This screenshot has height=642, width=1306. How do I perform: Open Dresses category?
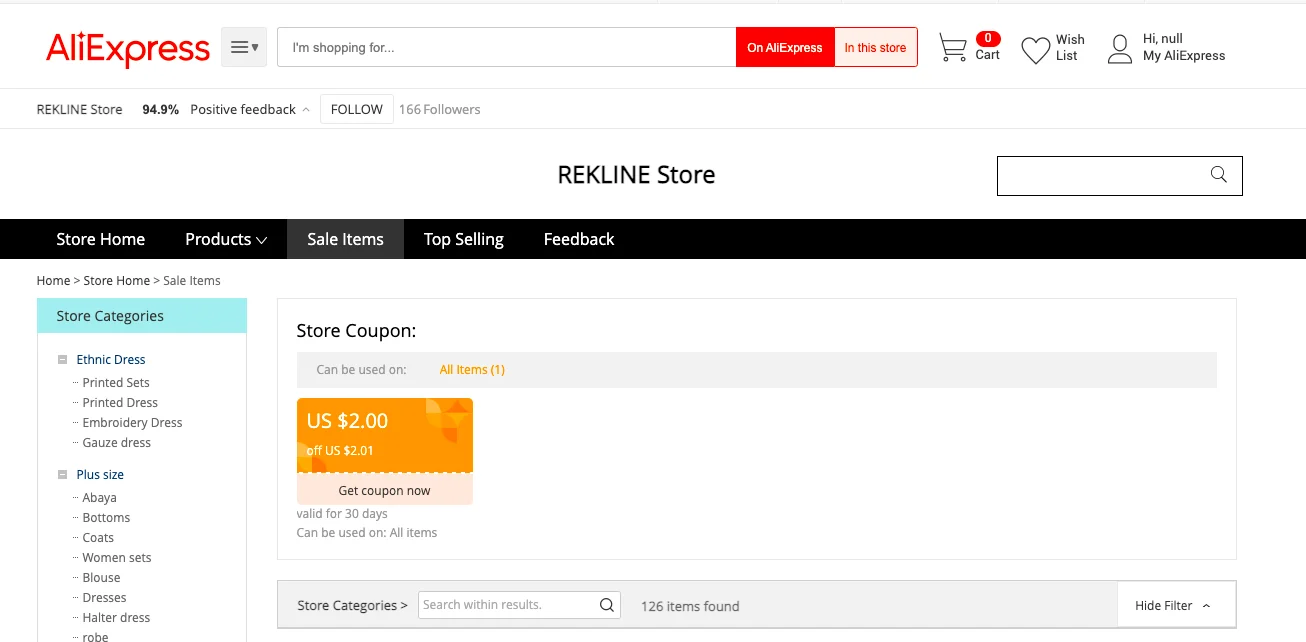(x=105, y=598)
